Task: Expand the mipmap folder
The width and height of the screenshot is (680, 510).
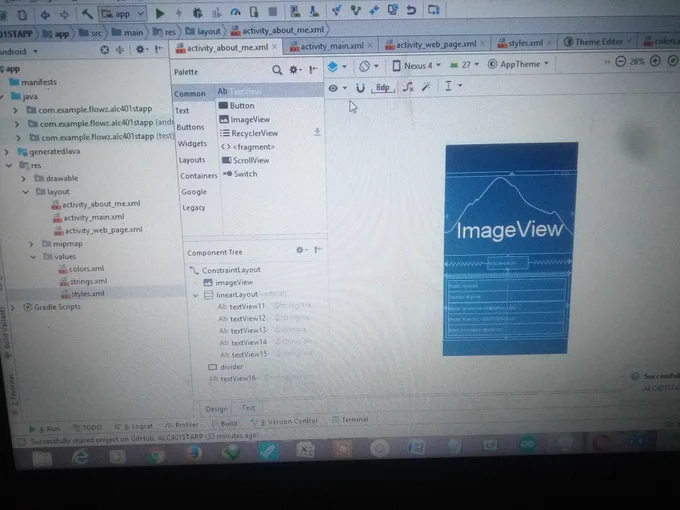Action: coord(31,244)
